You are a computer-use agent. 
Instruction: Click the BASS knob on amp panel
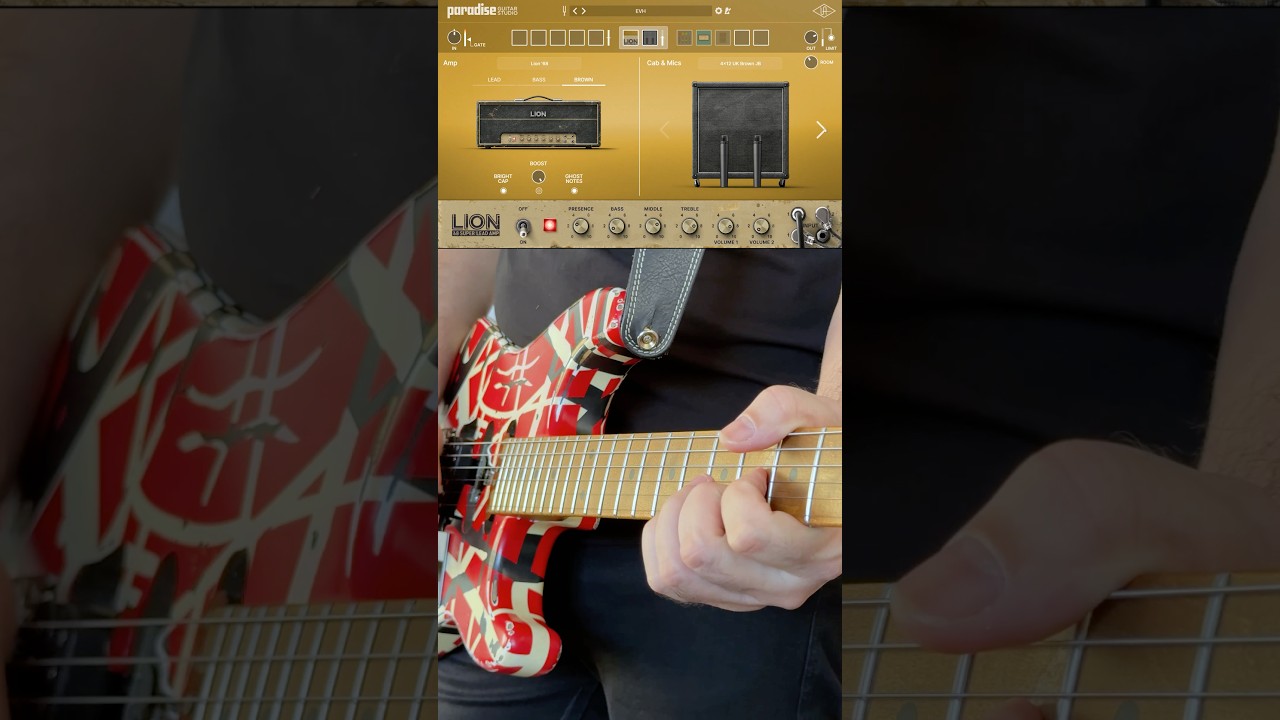pyautogui.click(x=617, y=226)
